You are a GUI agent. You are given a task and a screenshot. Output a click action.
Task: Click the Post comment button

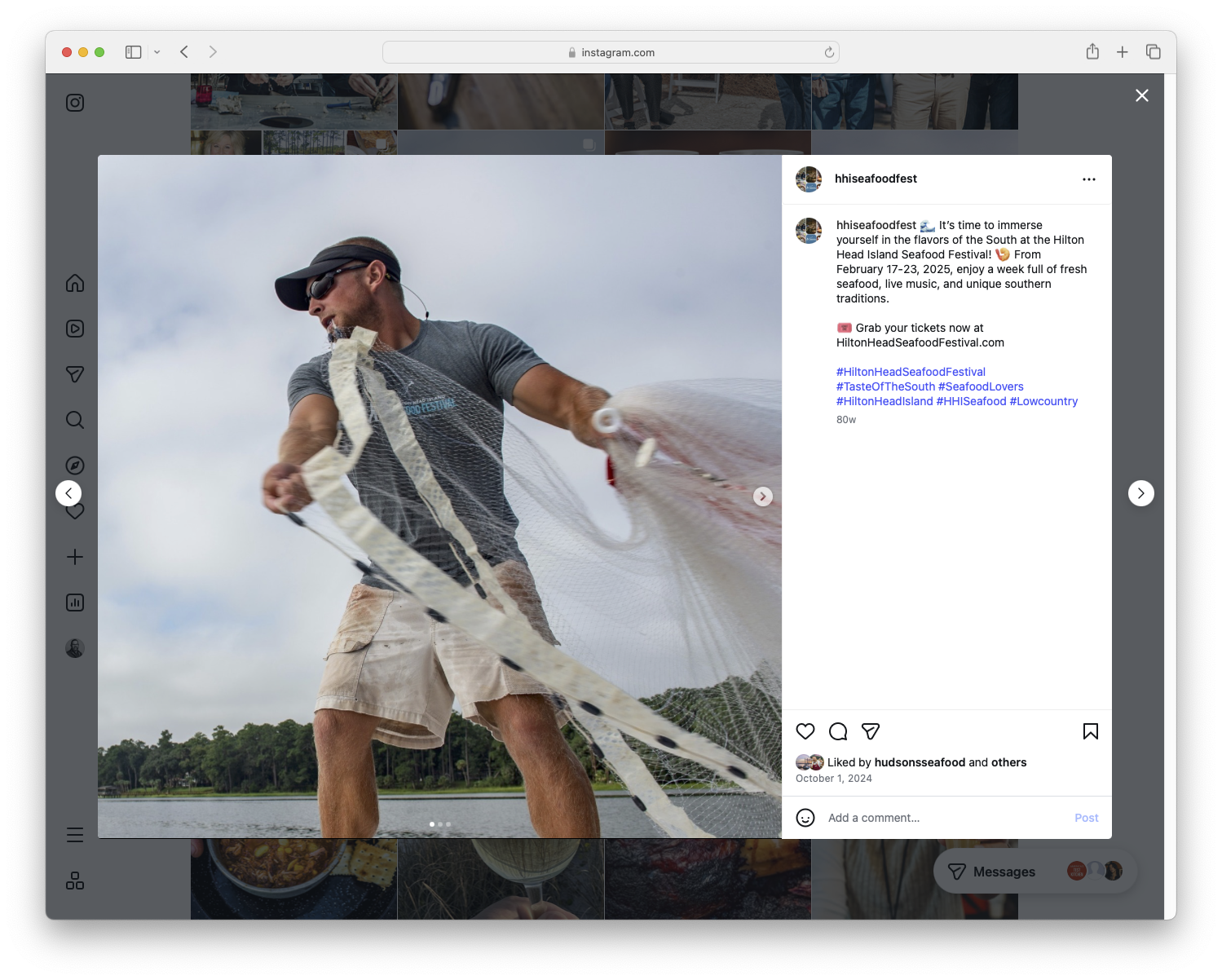click(1086, 817)
